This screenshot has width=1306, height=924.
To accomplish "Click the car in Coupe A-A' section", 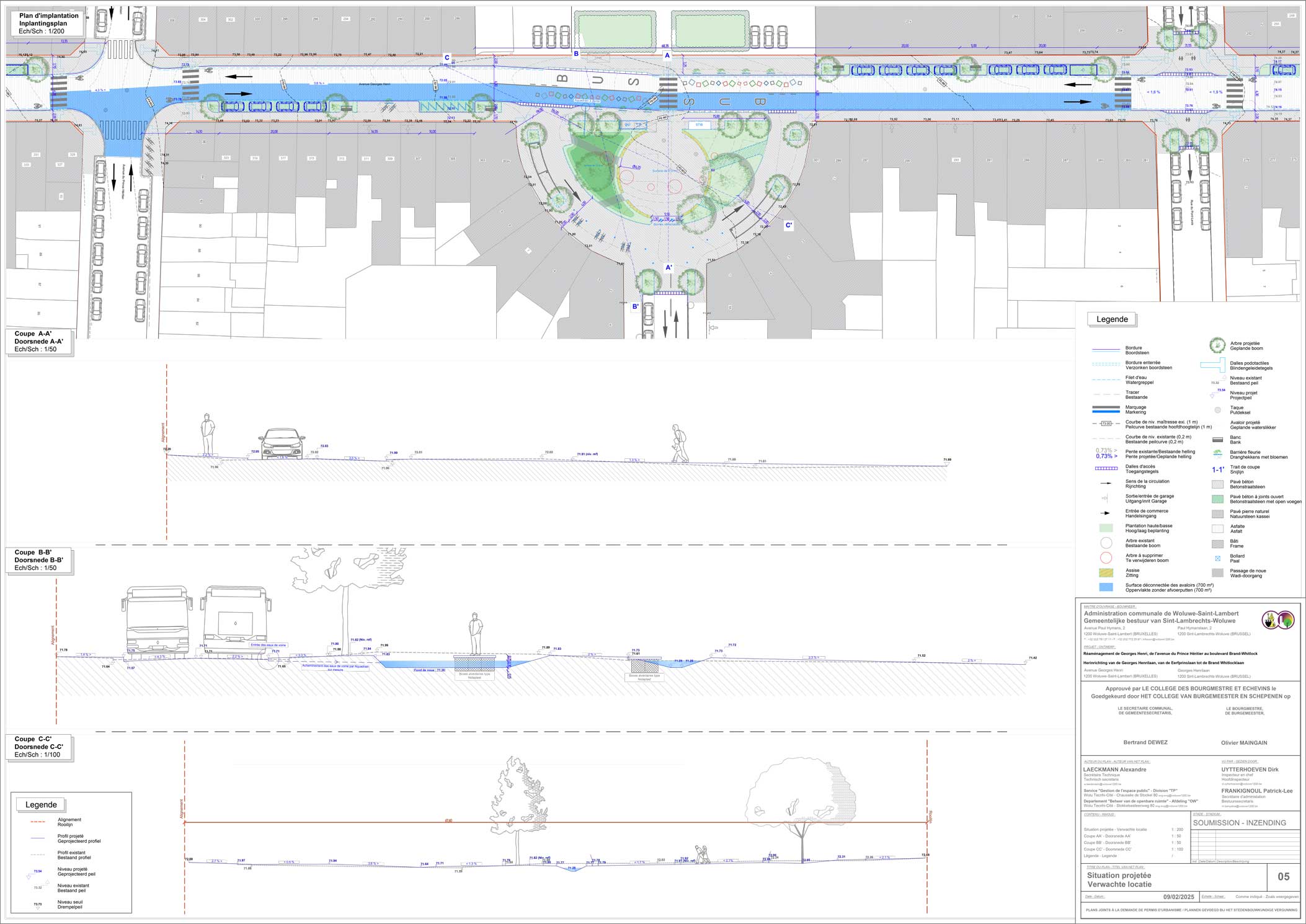I will click(x=282, y=444).
